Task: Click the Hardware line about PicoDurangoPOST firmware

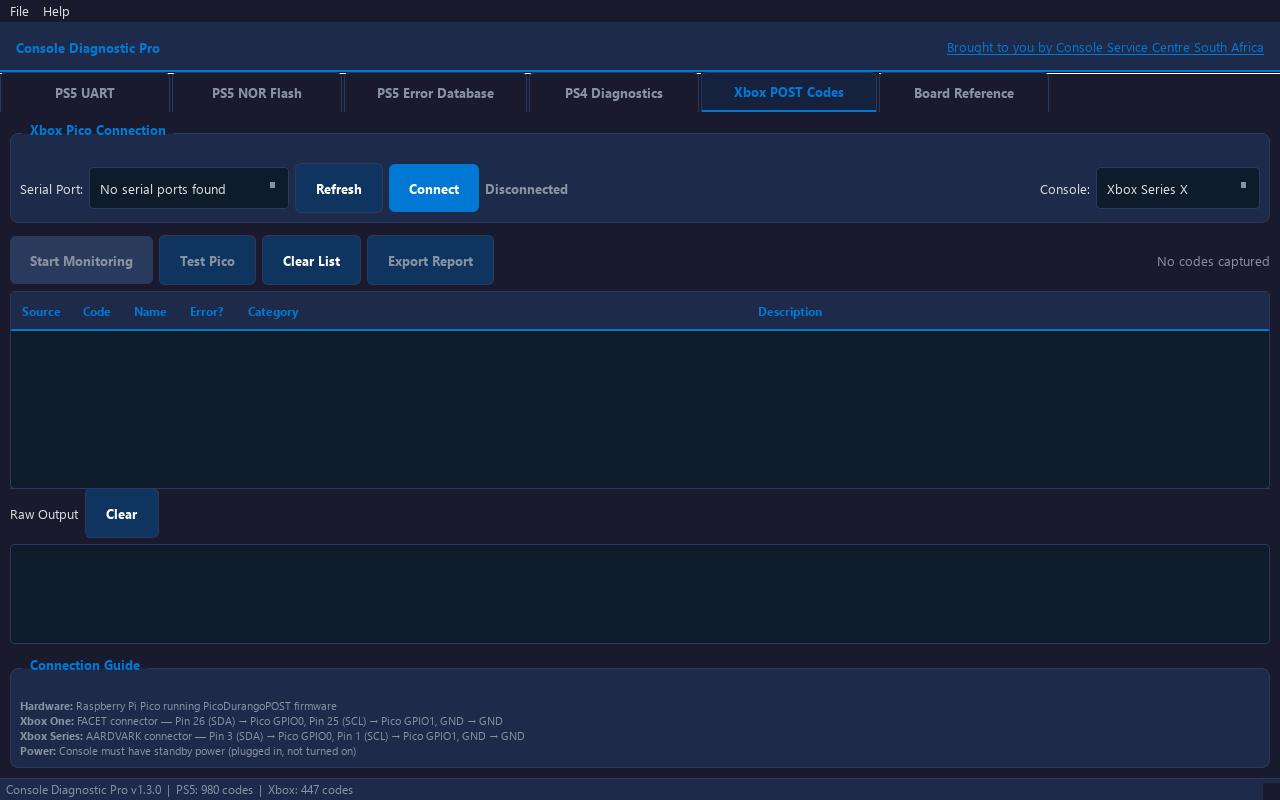Action: (178, 706)
